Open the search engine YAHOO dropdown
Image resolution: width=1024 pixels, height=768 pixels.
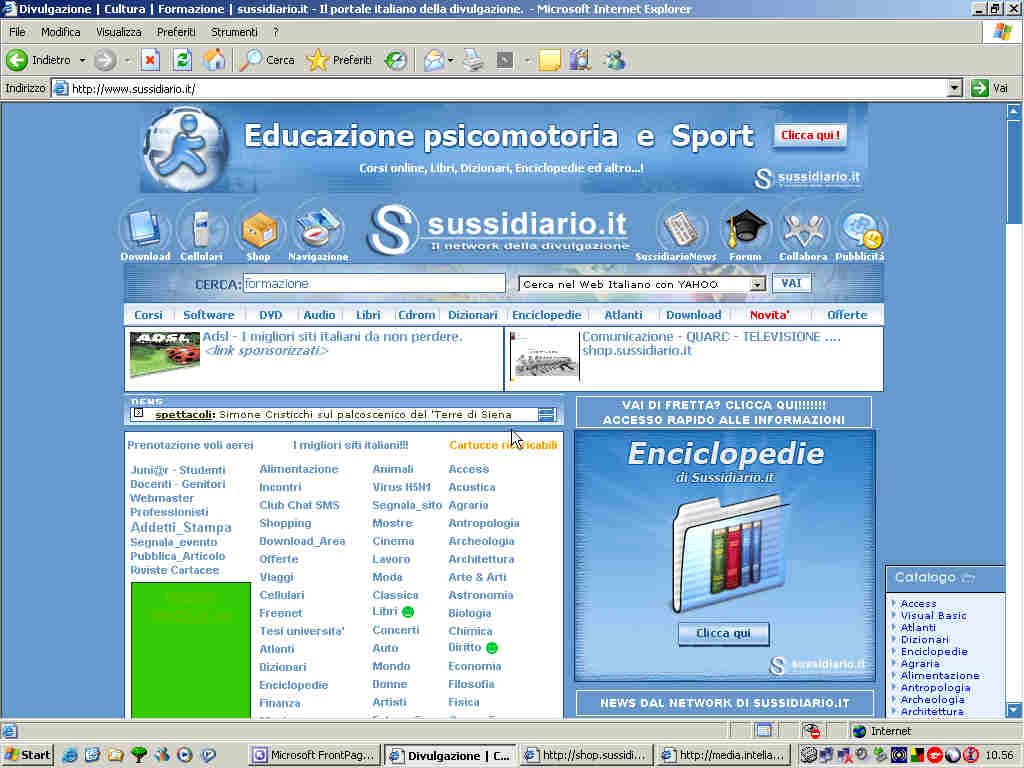click(757, 284)
